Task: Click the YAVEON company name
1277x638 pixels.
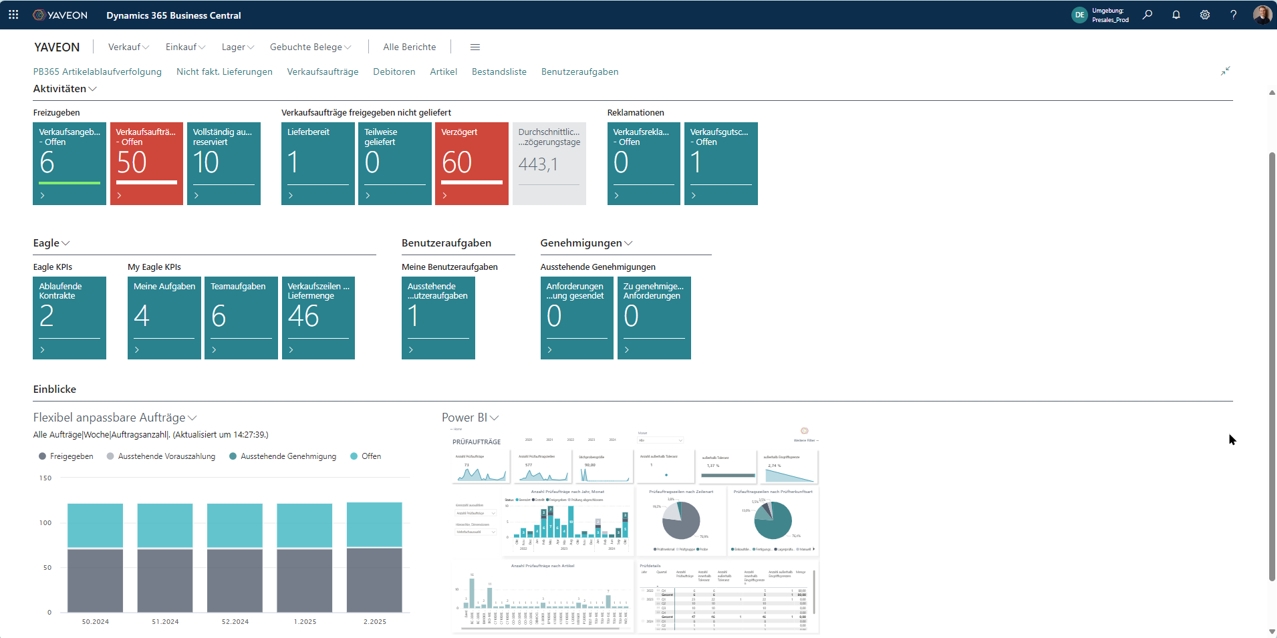Action: pos(57,47)
